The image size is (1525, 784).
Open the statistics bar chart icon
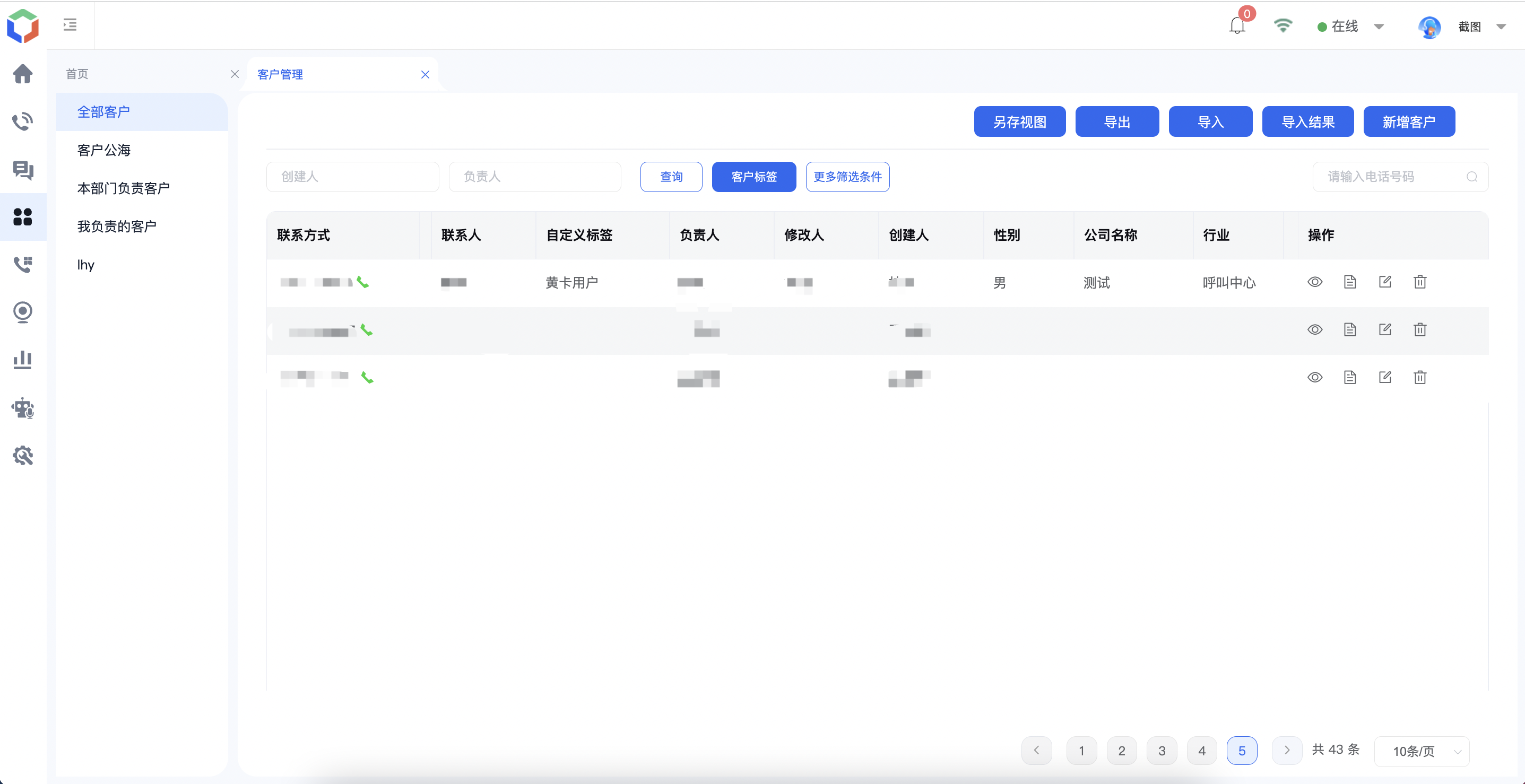pos(22,360)
